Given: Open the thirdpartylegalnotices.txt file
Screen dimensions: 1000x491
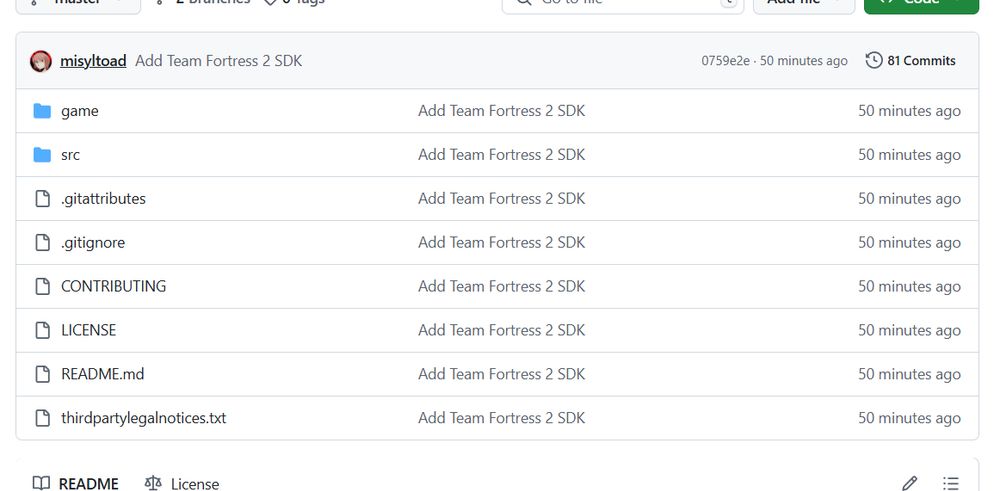Looking at the screenshot, I should click(x=143, y=418).
